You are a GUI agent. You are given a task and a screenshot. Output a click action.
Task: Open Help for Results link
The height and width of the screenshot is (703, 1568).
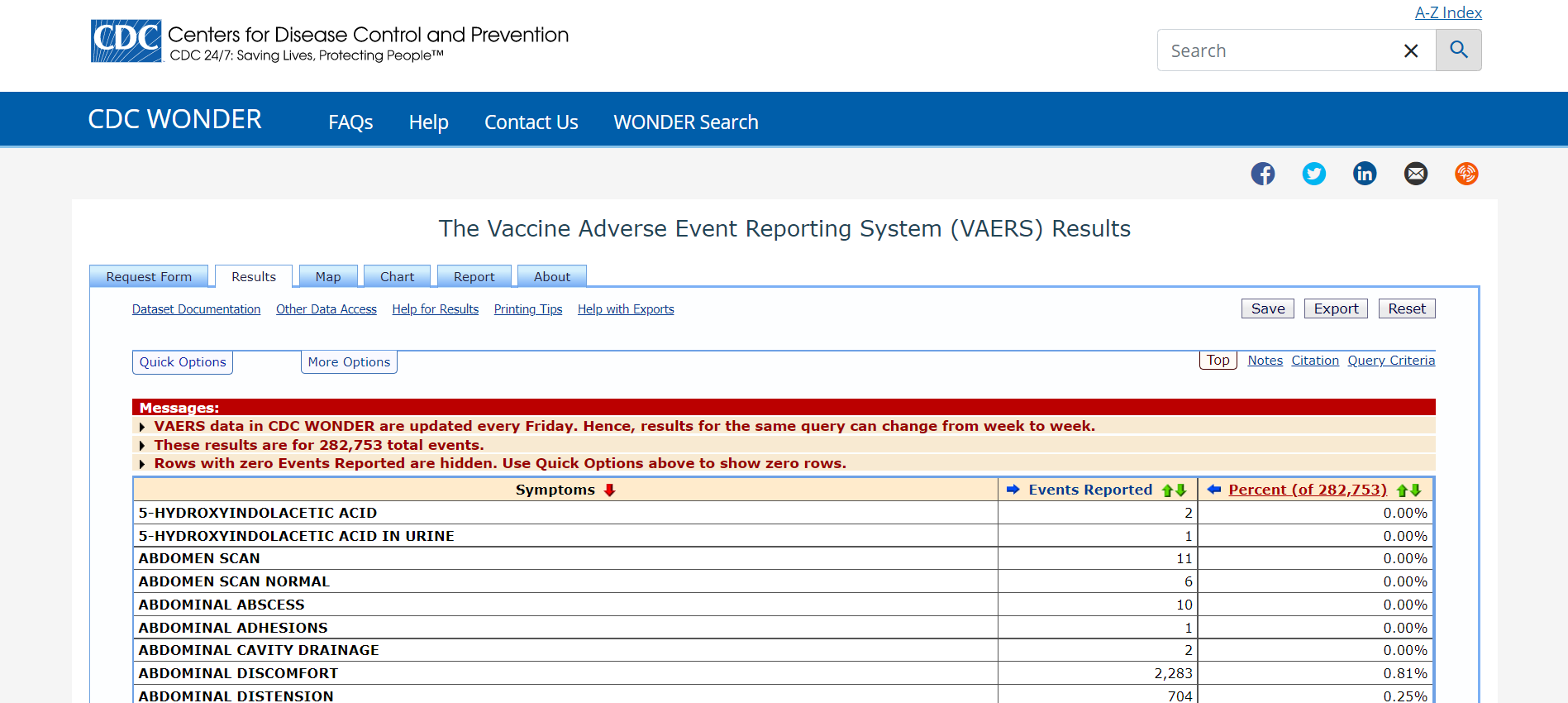coord(436,309)
